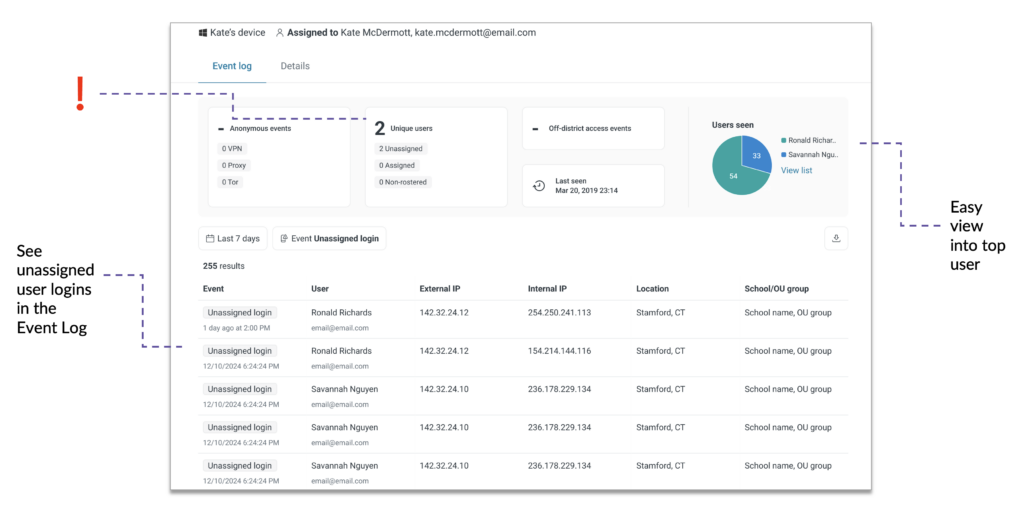Click the teal Ronald Richards legend square
This screenshot has height=528, width=1024.
[783, 141]
